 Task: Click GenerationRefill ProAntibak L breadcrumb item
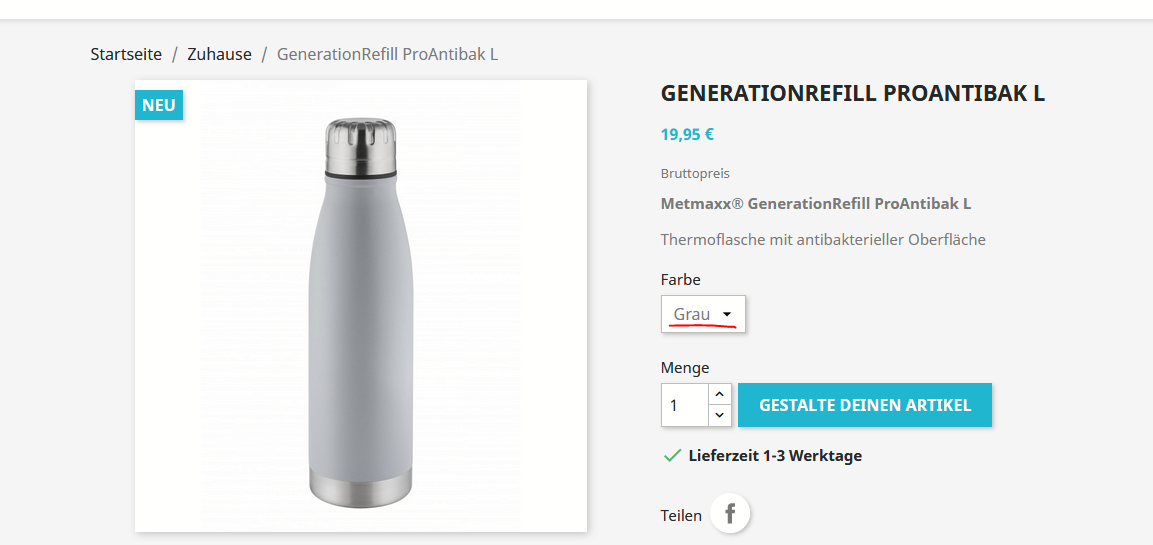(x=387, y=54)
